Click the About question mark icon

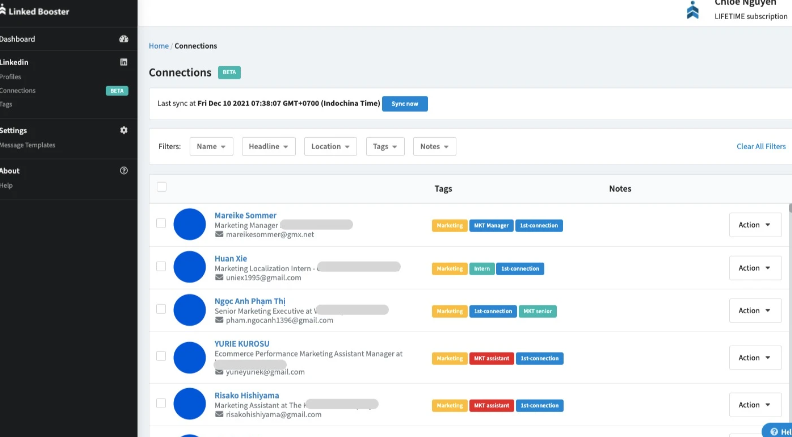pyautogui.click(x=124, y=171)
